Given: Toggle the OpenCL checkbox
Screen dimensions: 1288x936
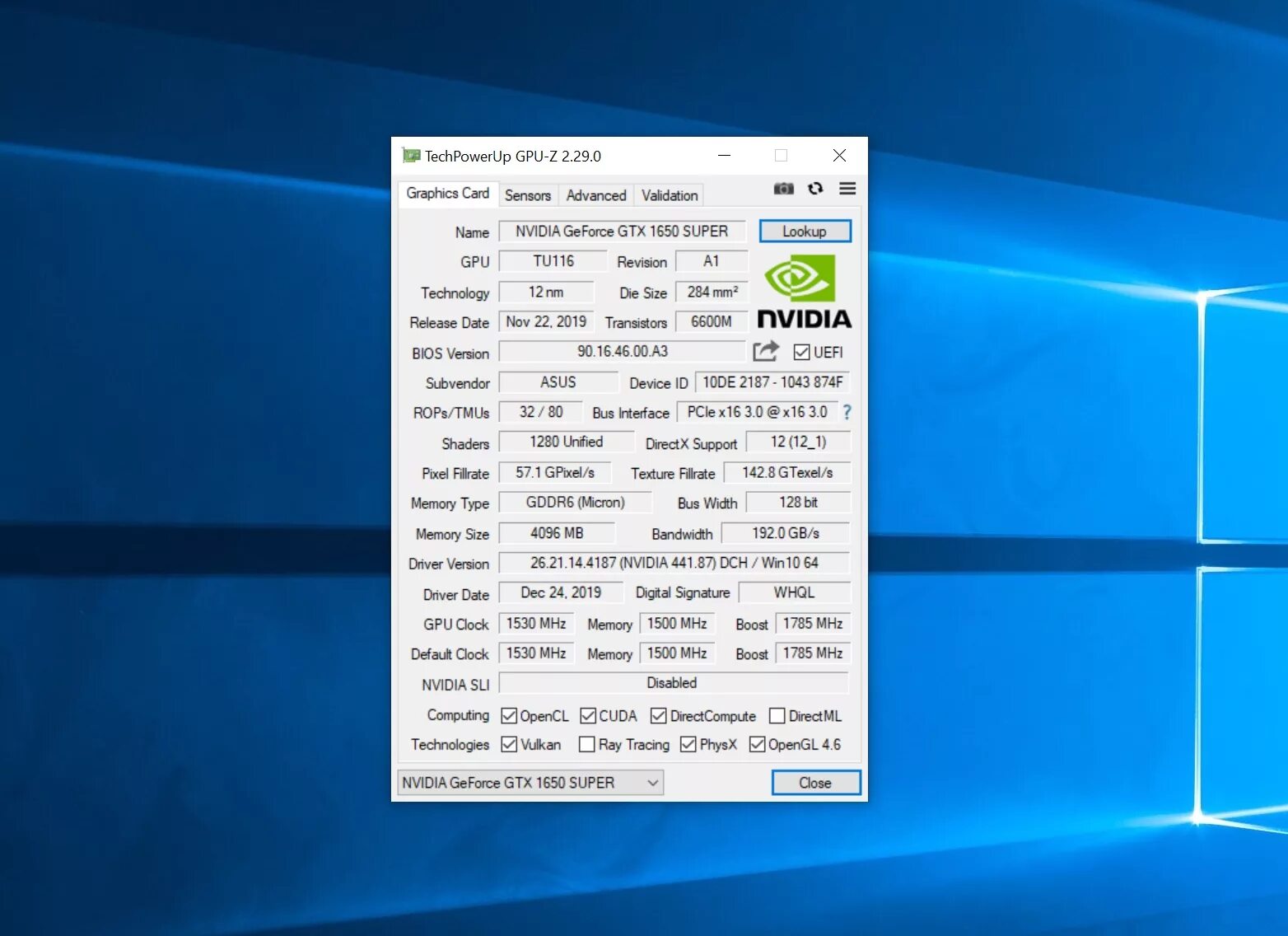Looking at the screenshot, I should 509,716.
